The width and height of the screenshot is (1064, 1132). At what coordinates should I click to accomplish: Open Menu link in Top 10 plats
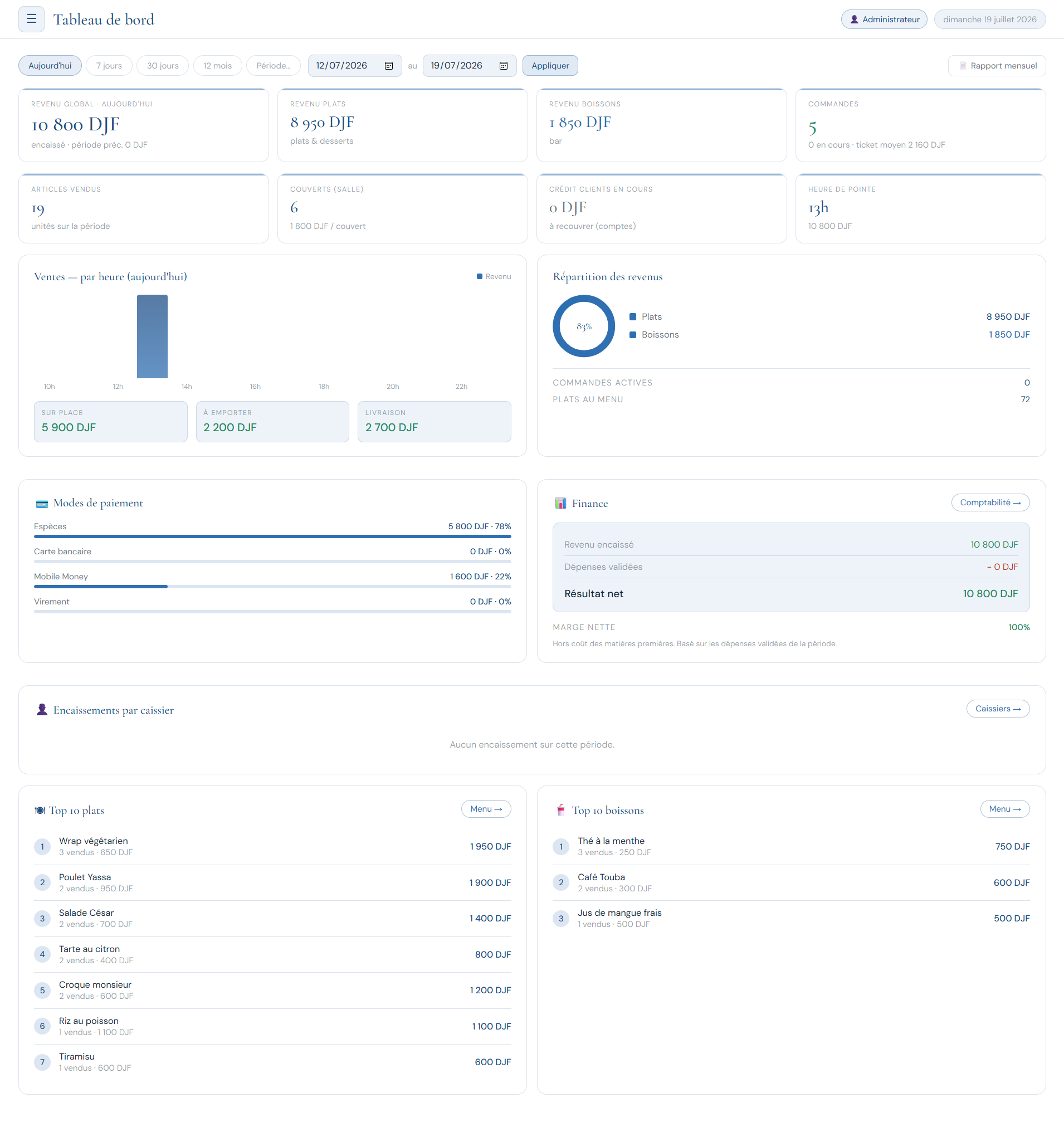point(486,808)
